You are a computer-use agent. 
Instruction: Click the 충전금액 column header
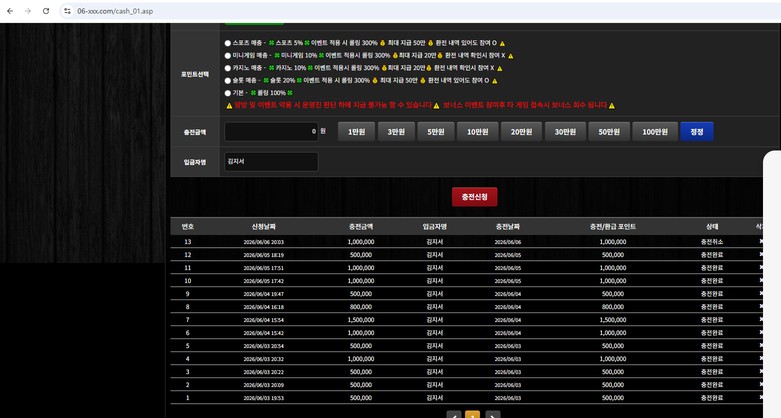(361, 226)
